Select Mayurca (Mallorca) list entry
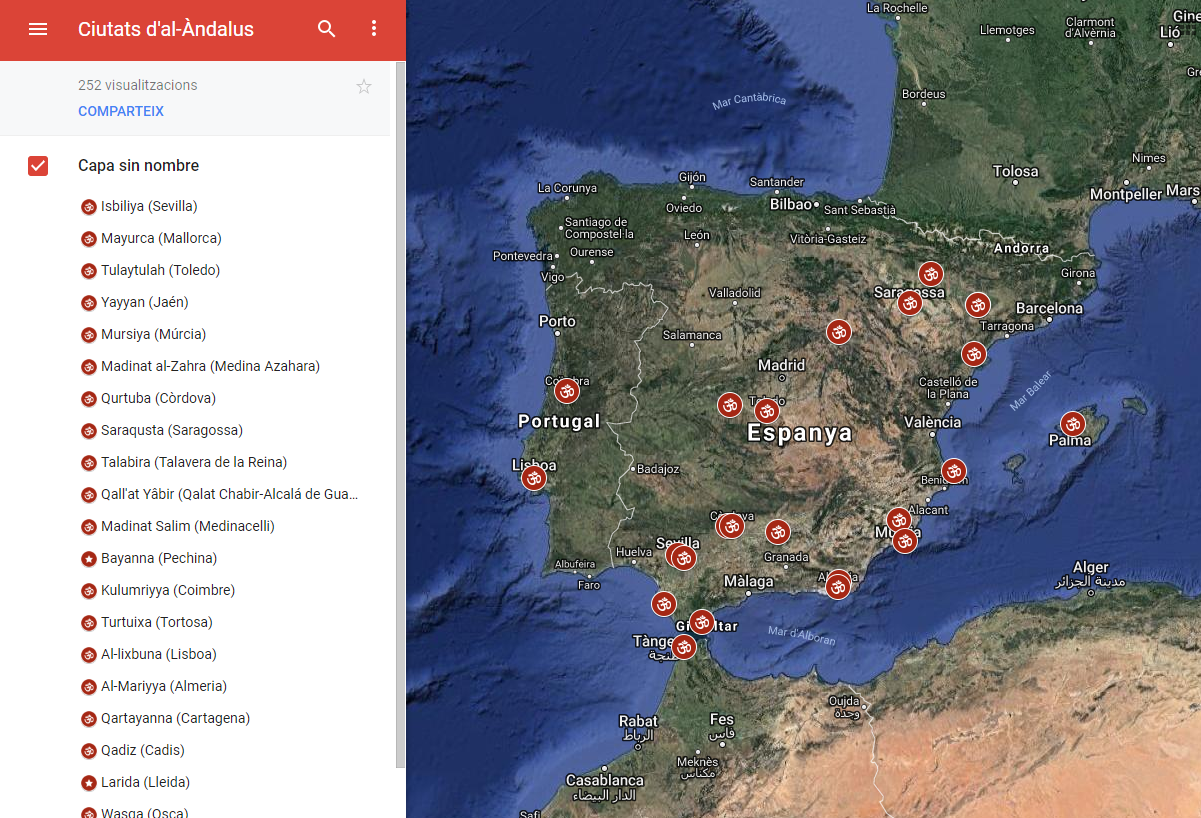Image resolution: width=1201 pixels, height=818 pixels. tap(161, 239)
